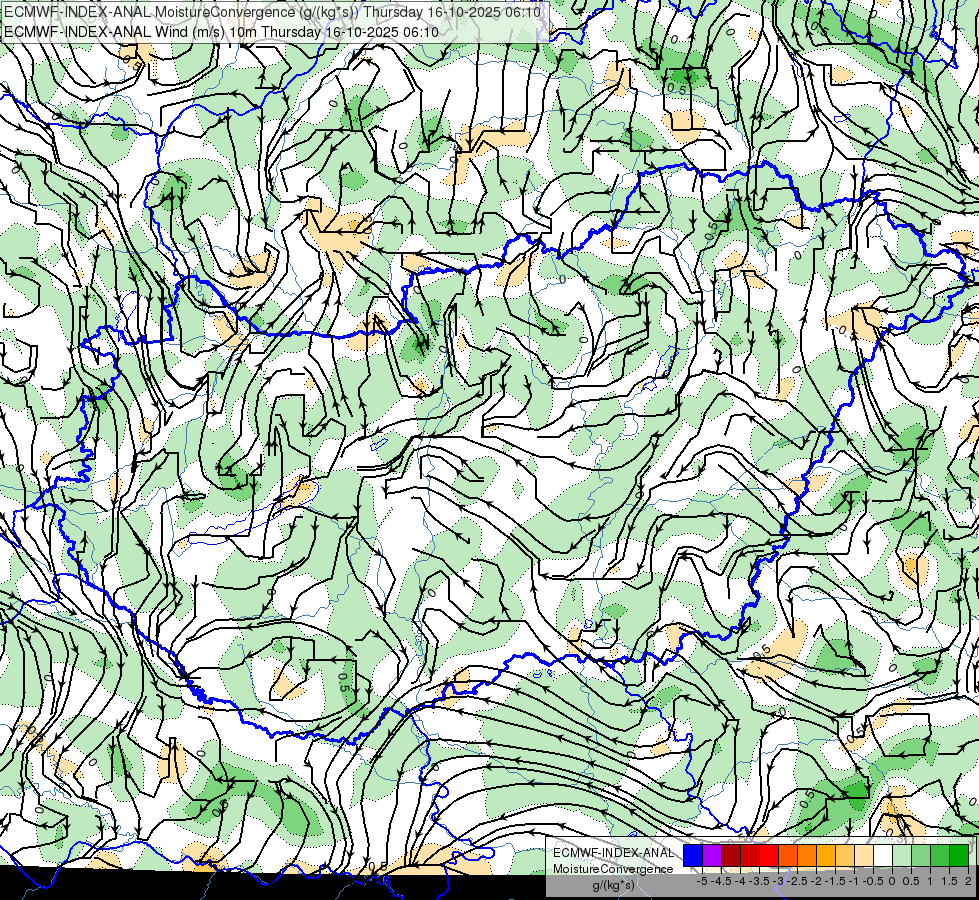Click the -2.5 tick label in legend
Image resolution: width=979 pixels, height=900 pixels.
(x=797, y=881)
